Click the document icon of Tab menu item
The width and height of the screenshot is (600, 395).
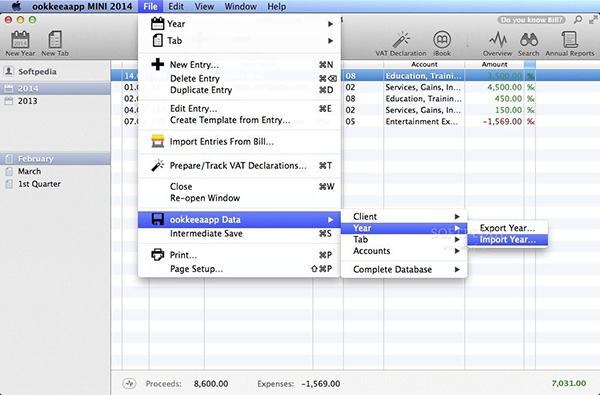click(x=158, y=40)
